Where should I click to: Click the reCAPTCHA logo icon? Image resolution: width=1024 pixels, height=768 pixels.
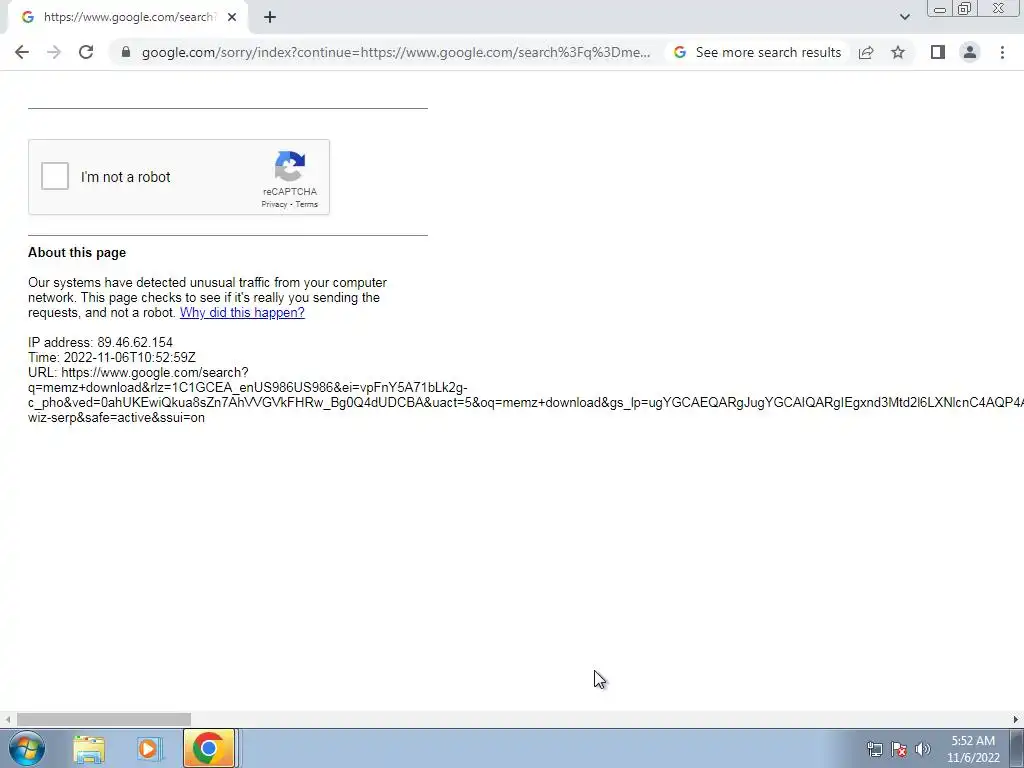pos(290,166)
